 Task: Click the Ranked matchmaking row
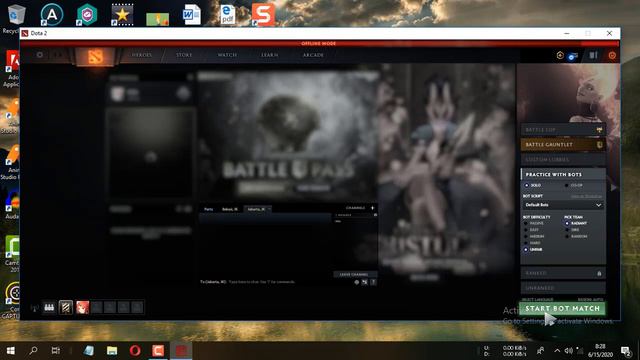(x=563, y=273)
